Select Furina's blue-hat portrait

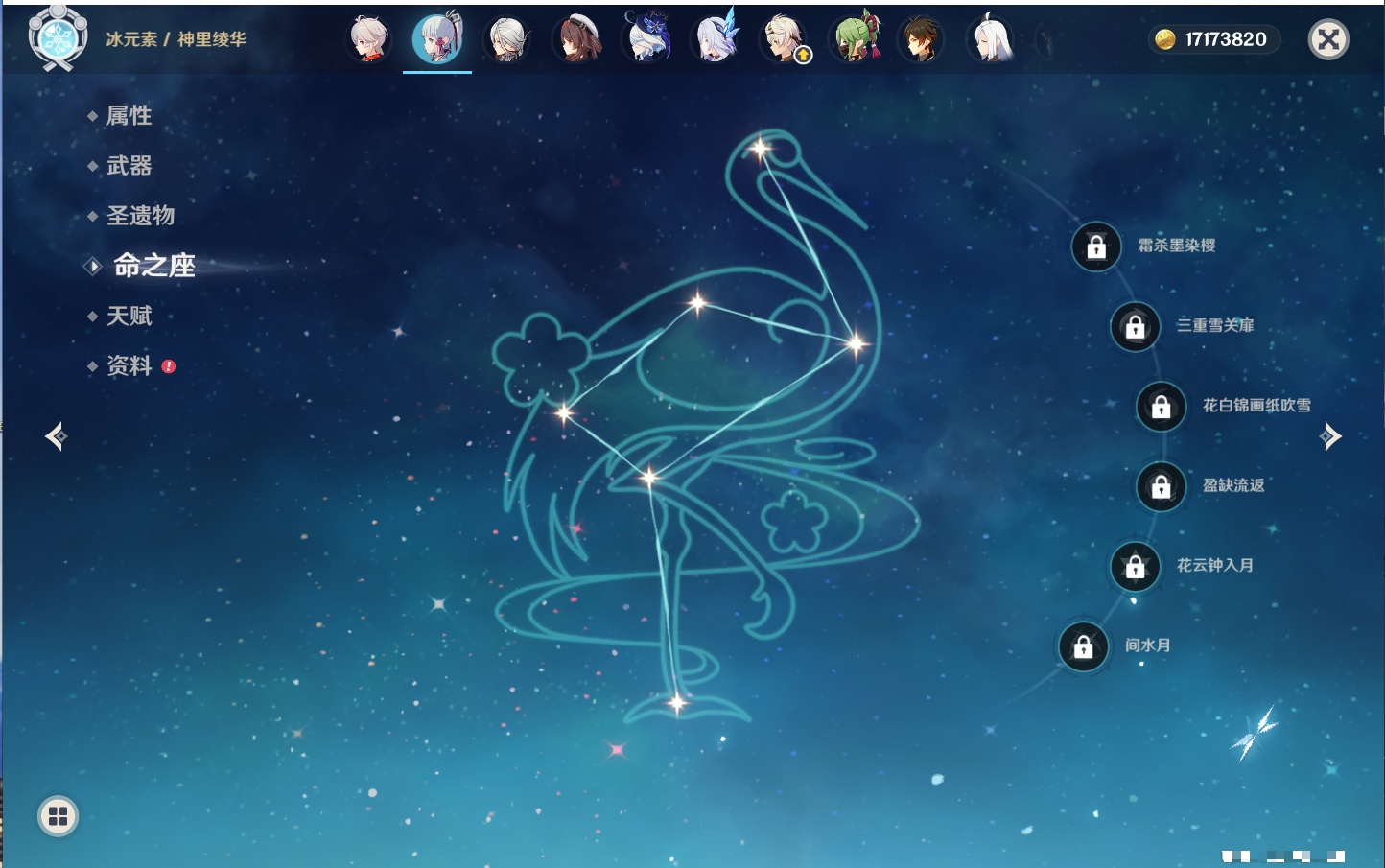click(x=647, y=39)
